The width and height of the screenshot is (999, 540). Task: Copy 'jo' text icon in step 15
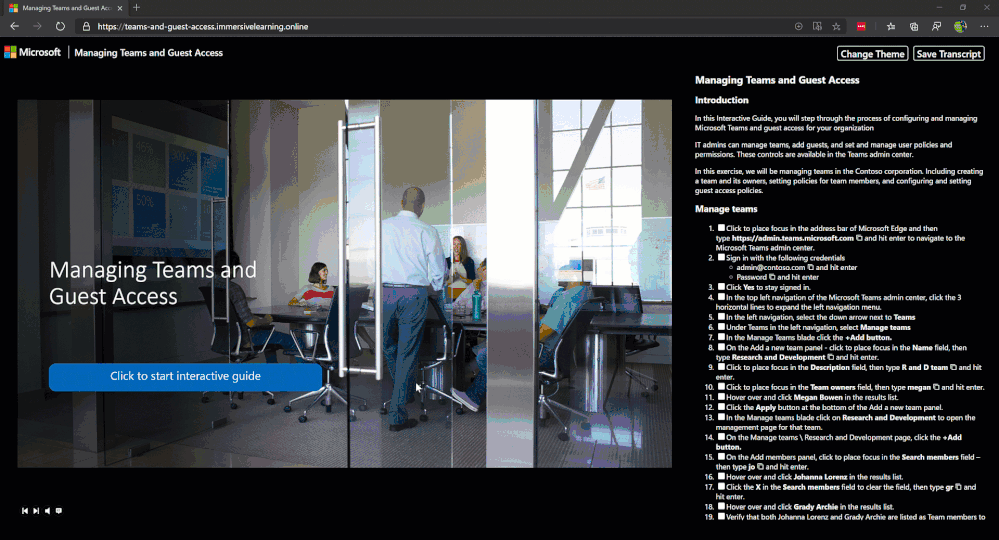pos(760,467)
